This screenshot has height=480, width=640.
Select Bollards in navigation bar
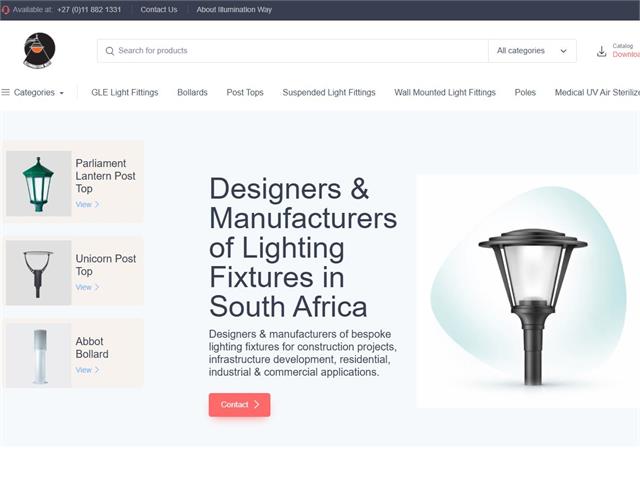192,93
